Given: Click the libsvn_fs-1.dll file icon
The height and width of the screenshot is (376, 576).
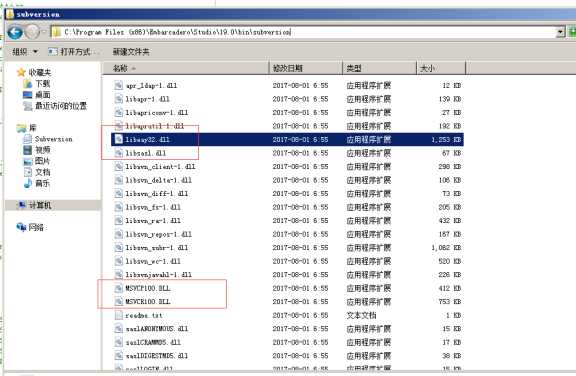Looking at the screenshot, I should tap(118, 207).
